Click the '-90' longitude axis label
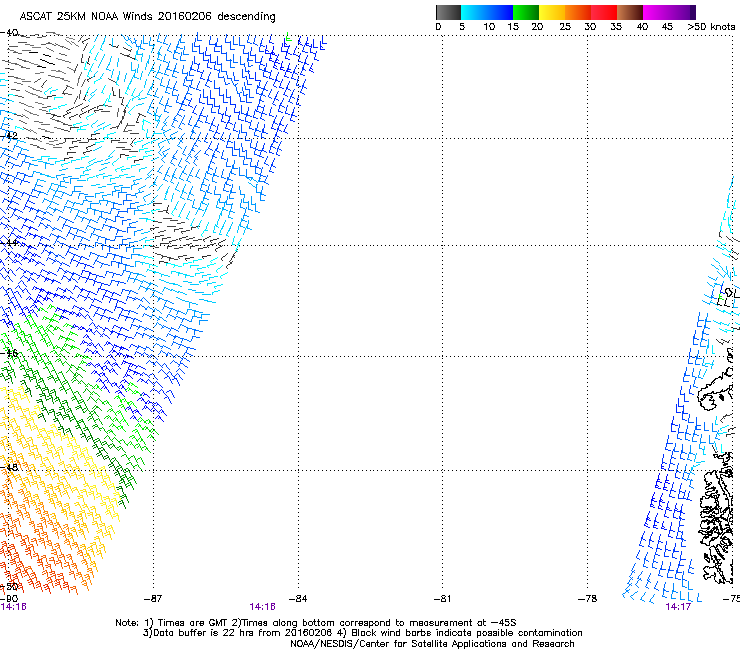 click(x=9, y=599)
